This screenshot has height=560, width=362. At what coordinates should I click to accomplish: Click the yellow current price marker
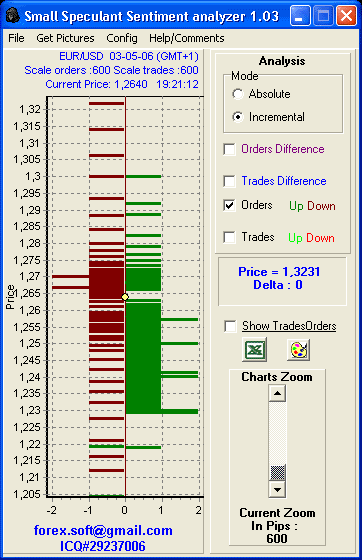pyautogui.click(x=125, y=297)
